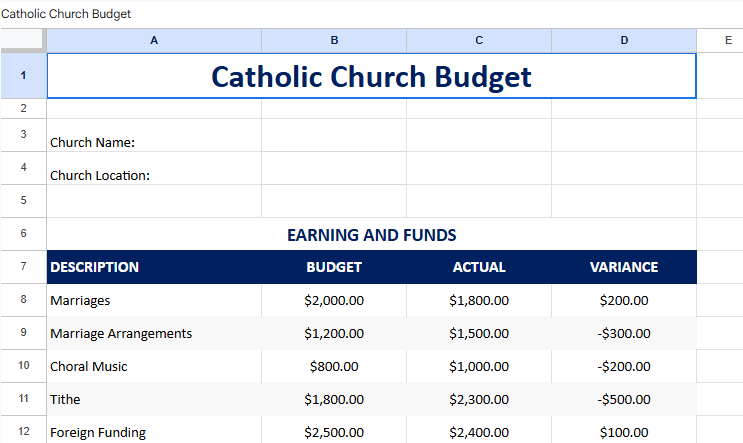743x443 pixels.
Task: Click the Church Name label cell
Action: pyautogui.click(x=154, y=142)
